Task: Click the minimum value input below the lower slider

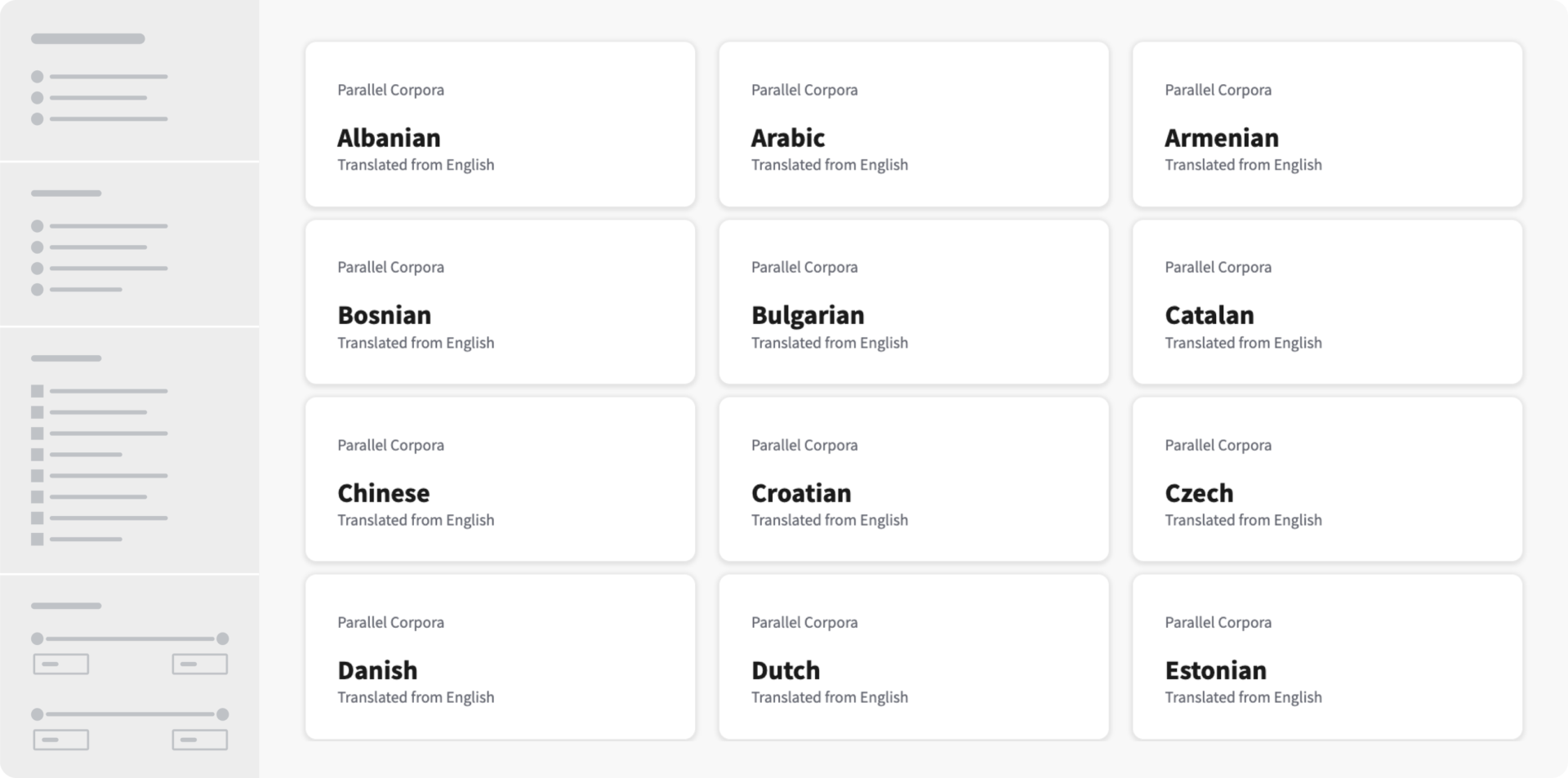Action: [x=60, y=740]
